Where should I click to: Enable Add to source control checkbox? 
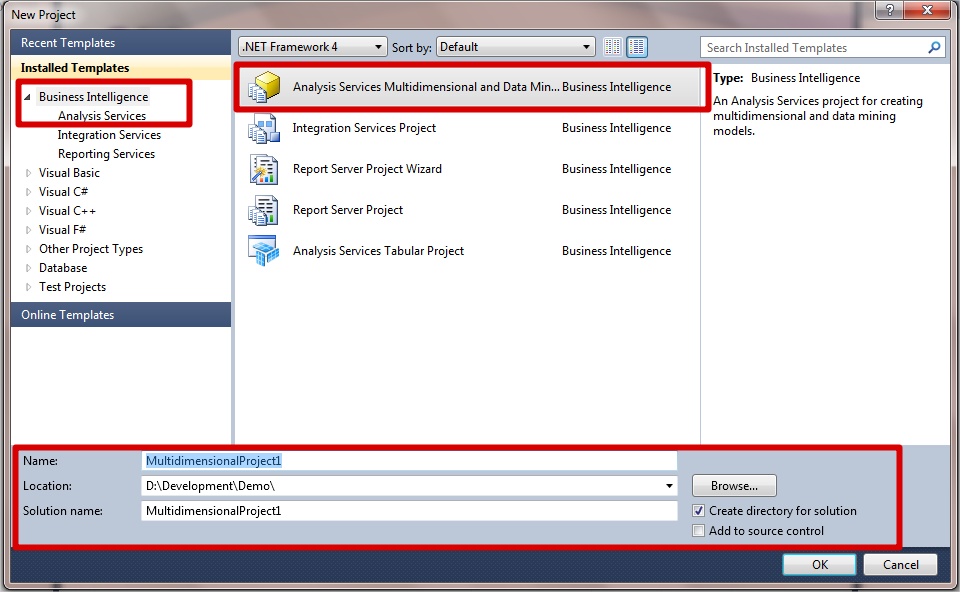tap(699, 531)
